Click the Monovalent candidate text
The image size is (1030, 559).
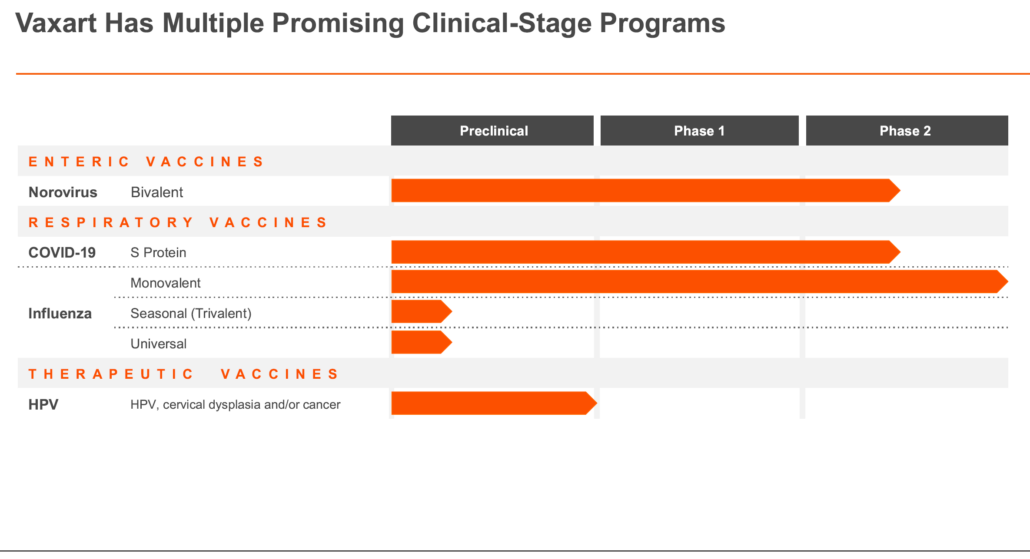(166, 283)
